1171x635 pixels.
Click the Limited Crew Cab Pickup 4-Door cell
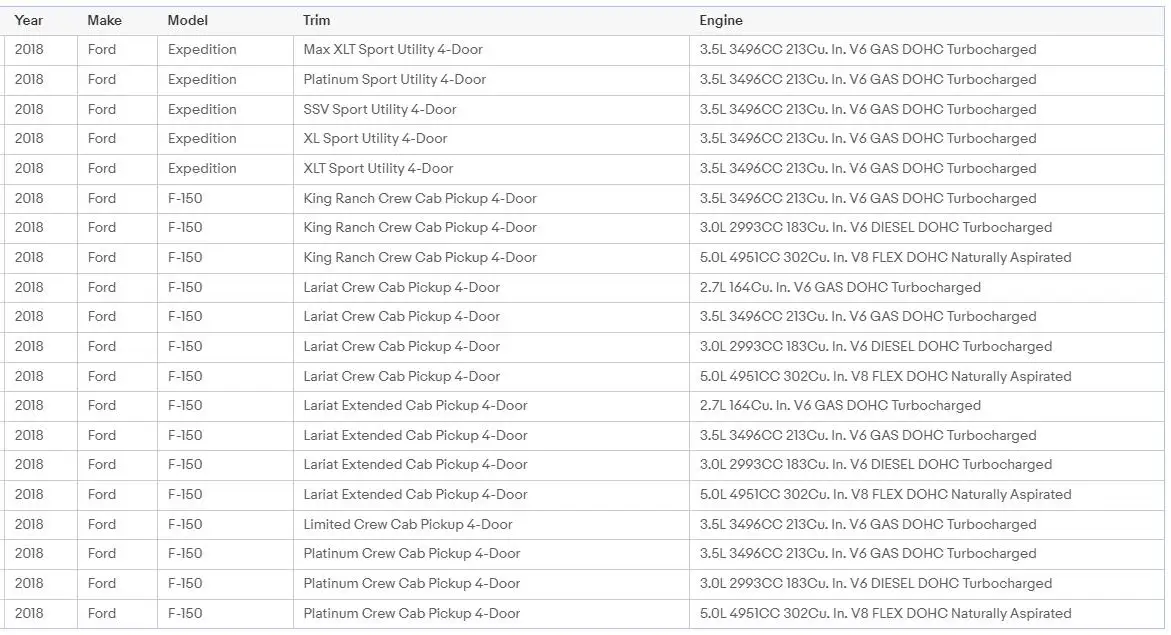[408, 524]
